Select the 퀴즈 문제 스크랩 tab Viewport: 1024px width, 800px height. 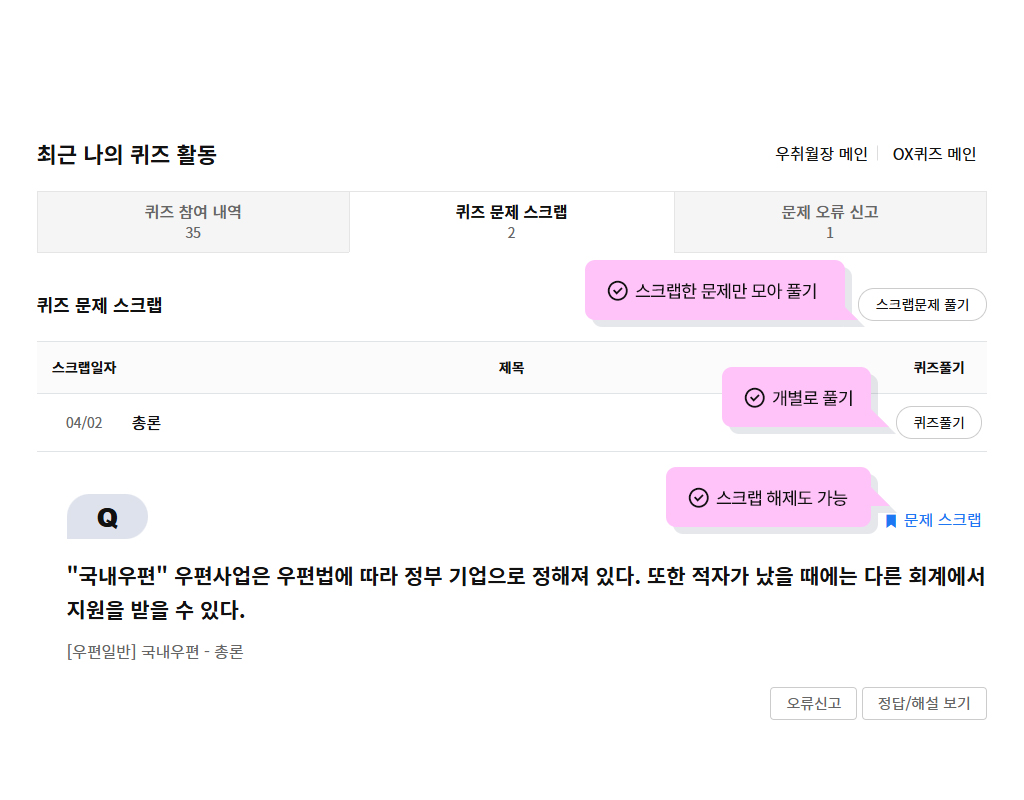[511, 222]
